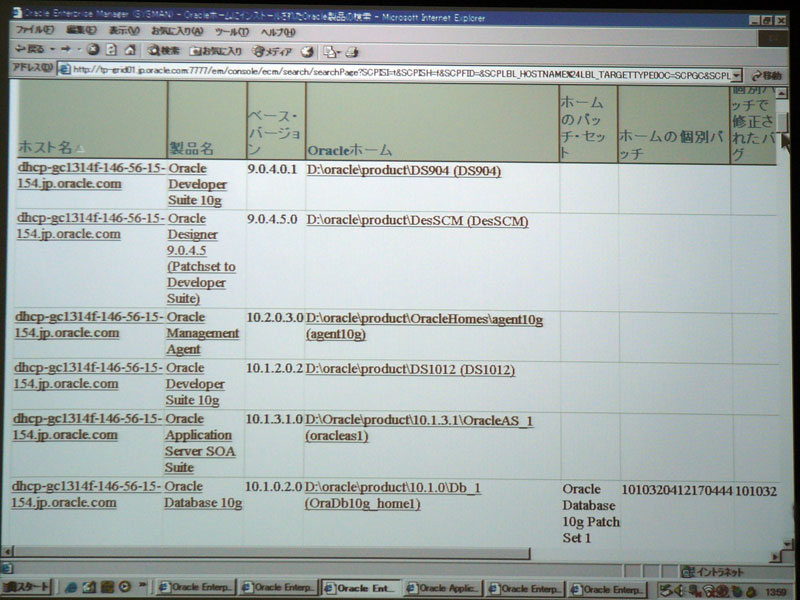This screenshot has height=600, width=800.
Task: Click the Oracle Database 10g product link
Action: coord(203,494)
